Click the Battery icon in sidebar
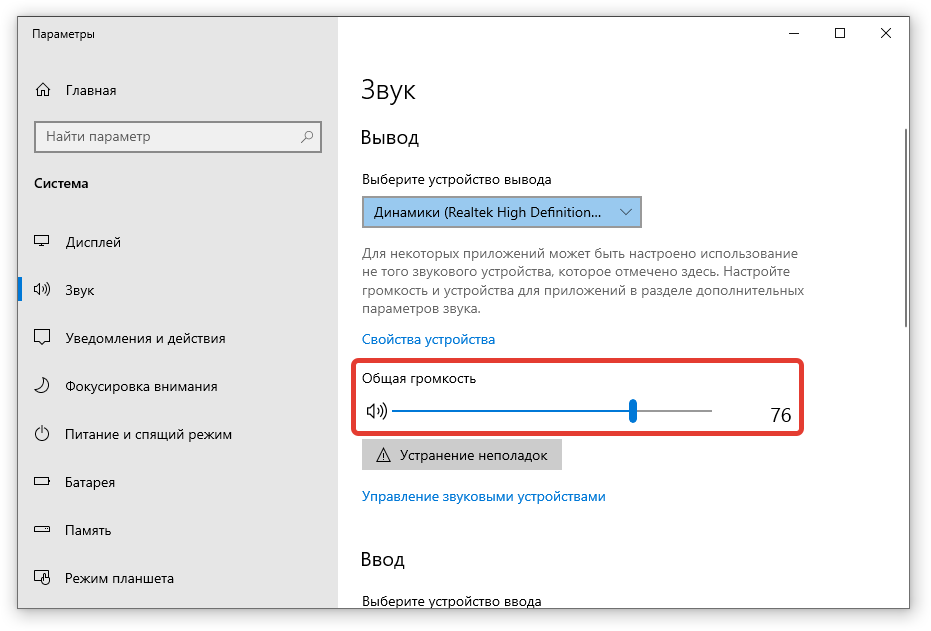Screen dimensions: 931x631 click(x=42, y=482)
